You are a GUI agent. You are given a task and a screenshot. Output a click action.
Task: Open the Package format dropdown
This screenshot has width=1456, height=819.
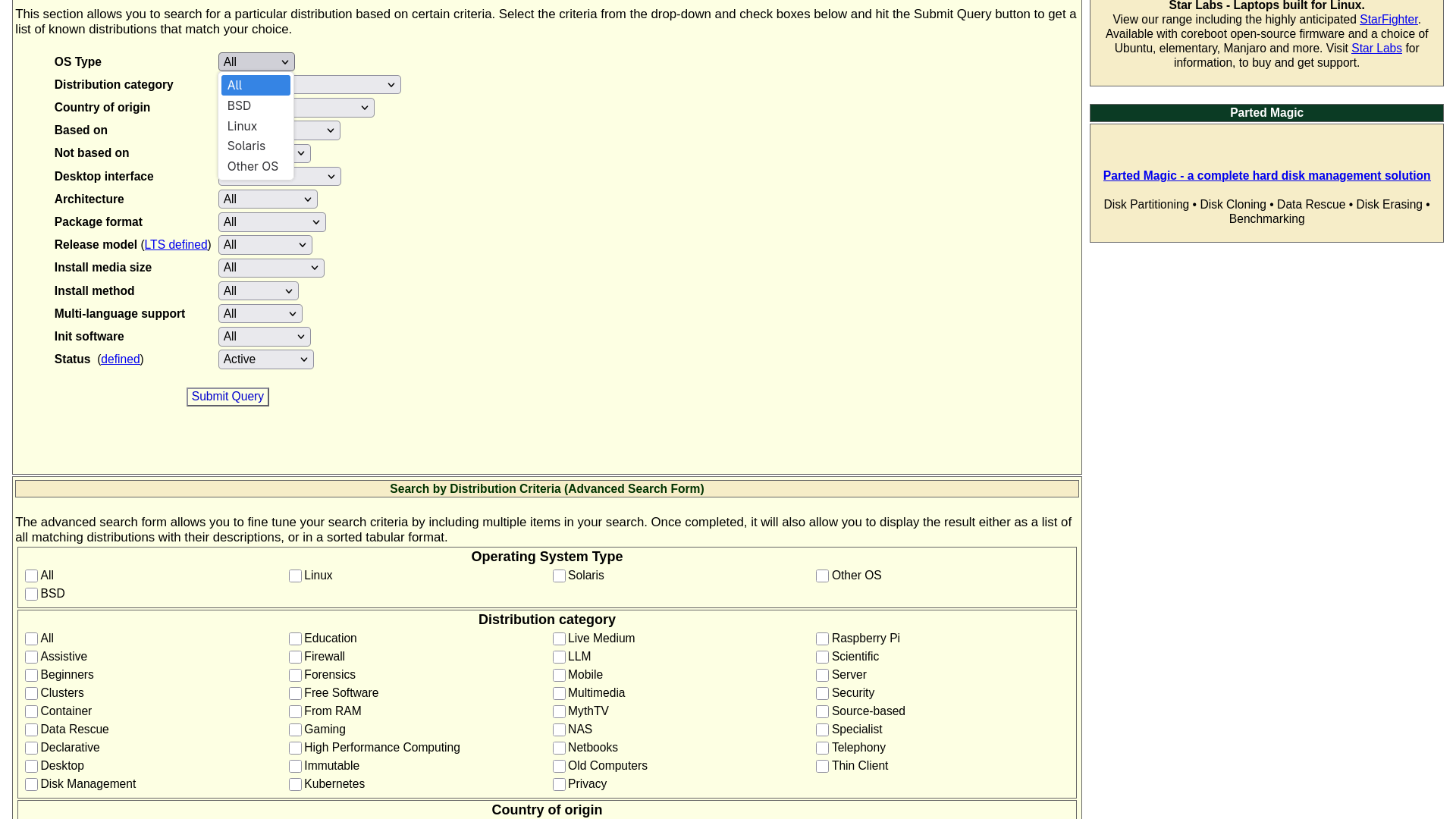271,221
